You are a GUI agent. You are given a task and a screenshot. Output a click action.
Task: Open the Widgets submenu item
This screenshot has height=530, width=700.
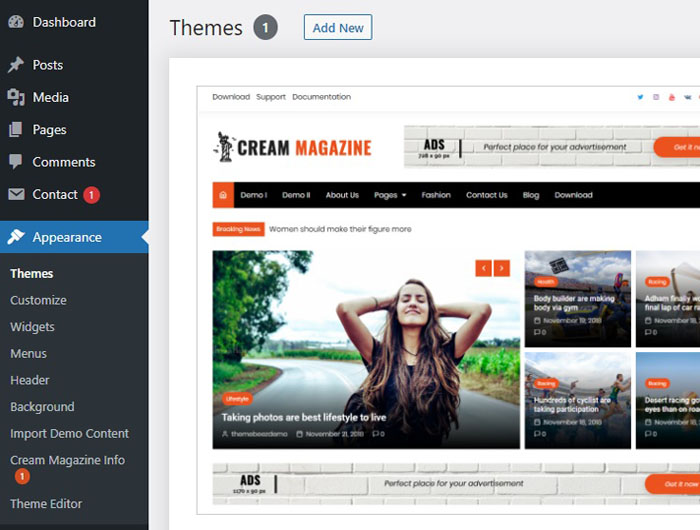tap(32, 327)
